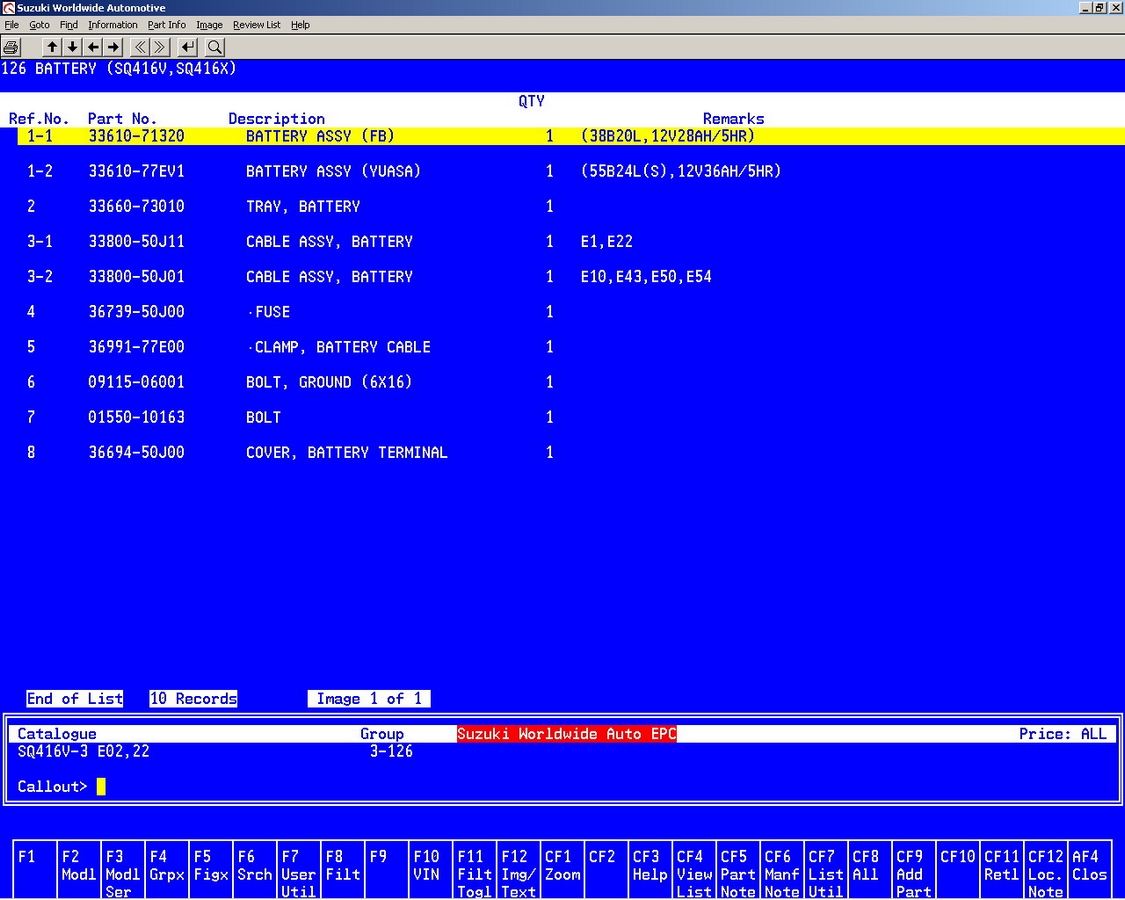Viewport: 1125px width, 900px height.
Task: Click the AF4 Clos button
Action: tap(1090, 869)
